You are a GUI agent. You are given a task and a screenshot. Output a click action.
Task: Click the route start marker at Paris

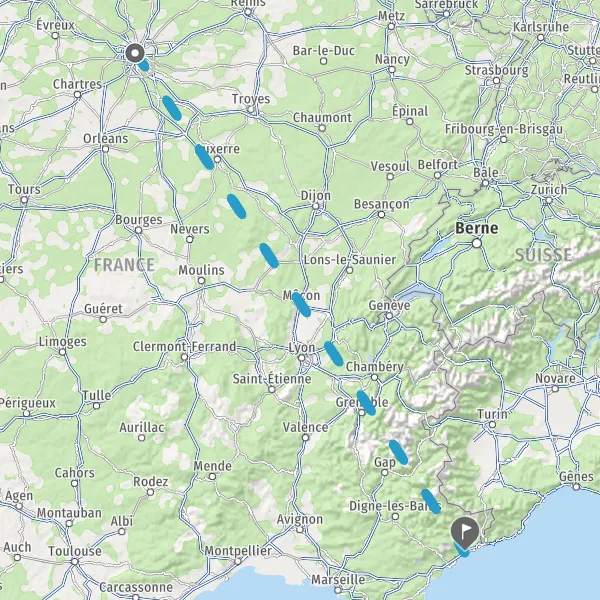pyautogui.click(x=135, y=53)
